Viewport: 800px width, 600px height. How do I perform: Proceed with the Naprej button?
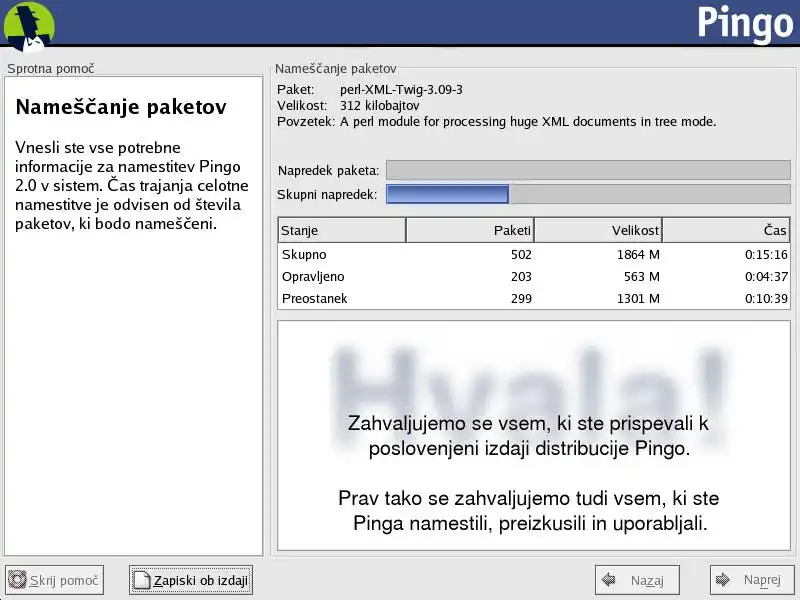[x=752, y=580]
